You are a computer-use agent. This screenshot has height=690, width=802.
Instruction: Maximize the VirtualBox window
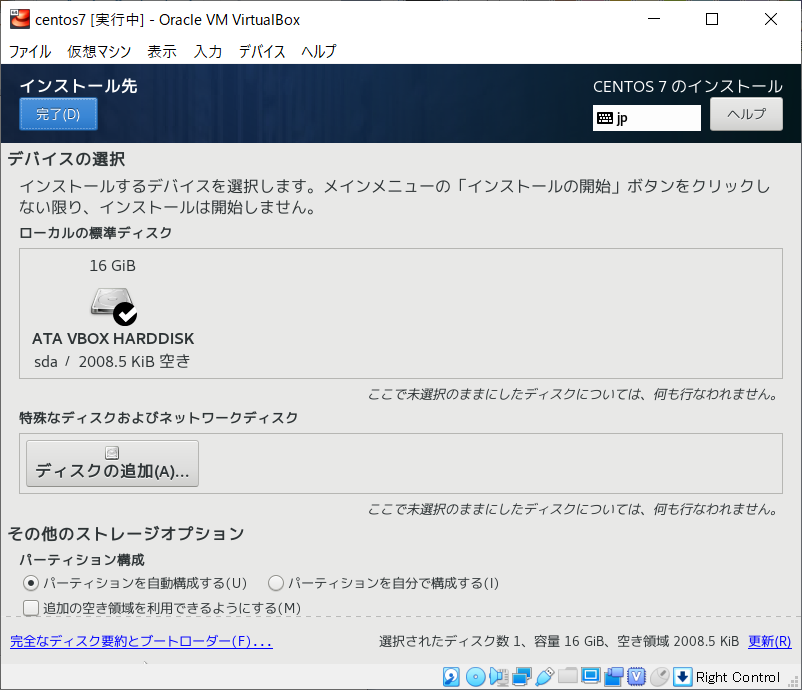pos(711,19)
